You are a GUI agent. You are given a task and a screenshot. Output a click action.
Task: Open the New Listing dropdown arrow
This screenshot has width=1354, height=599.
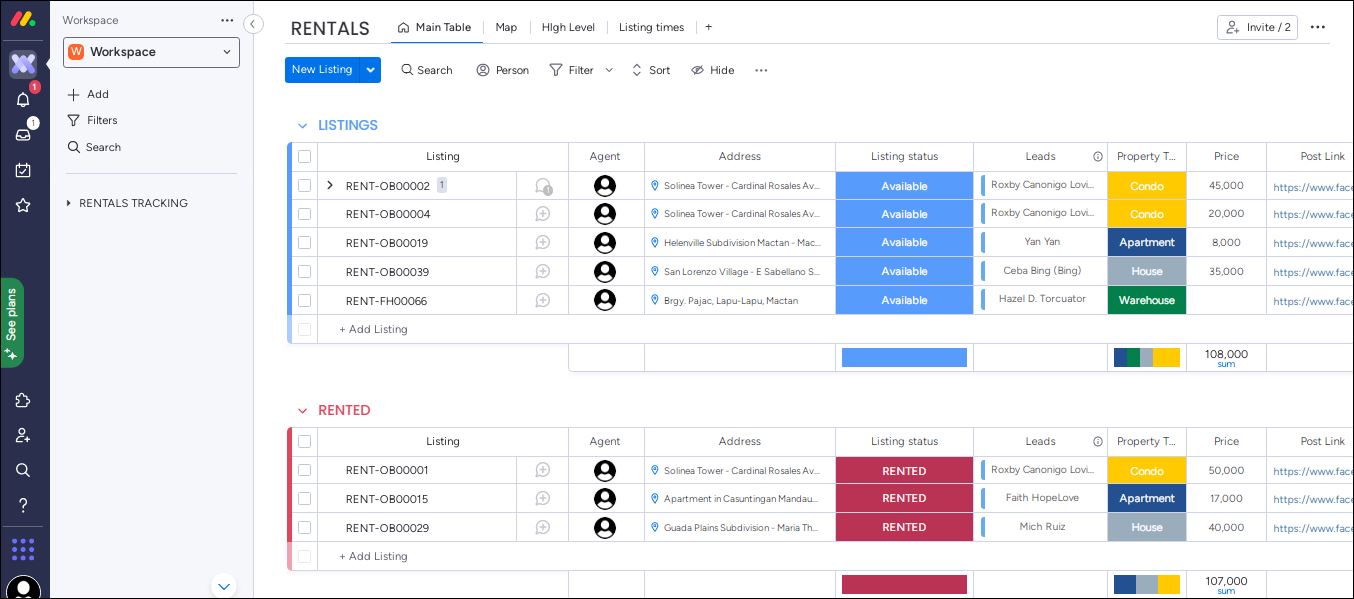click(371, 70)
